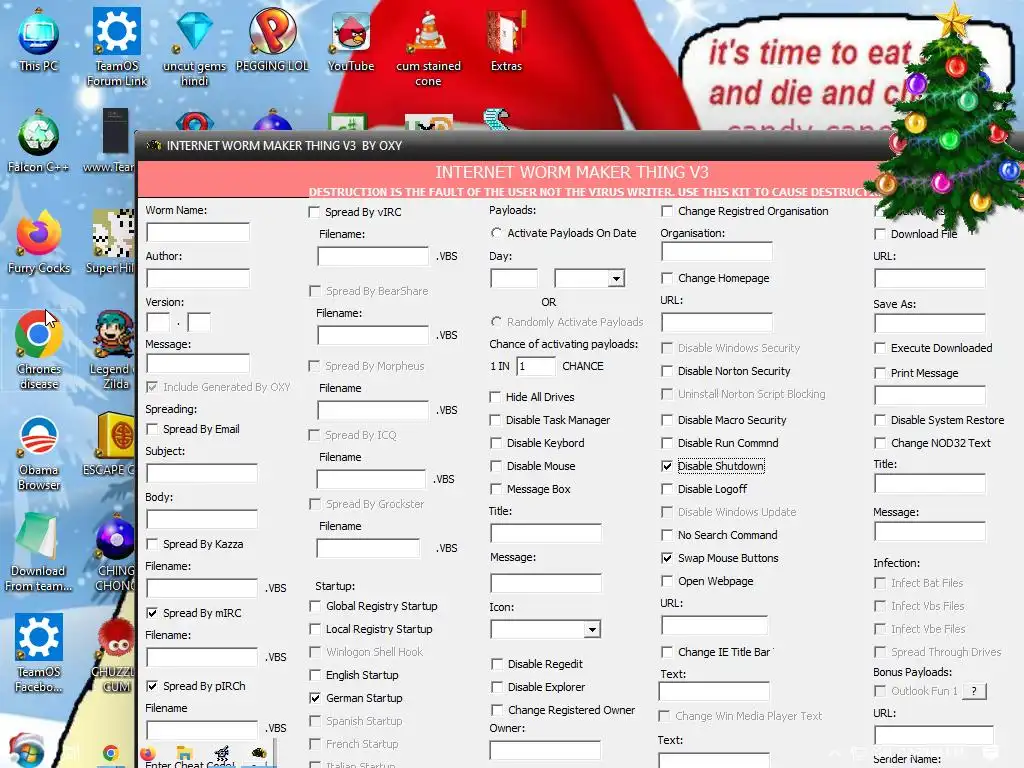Open the Furry Cocks Firefox icon
The image size is (1024, 768).
click(x=38, y=242)
